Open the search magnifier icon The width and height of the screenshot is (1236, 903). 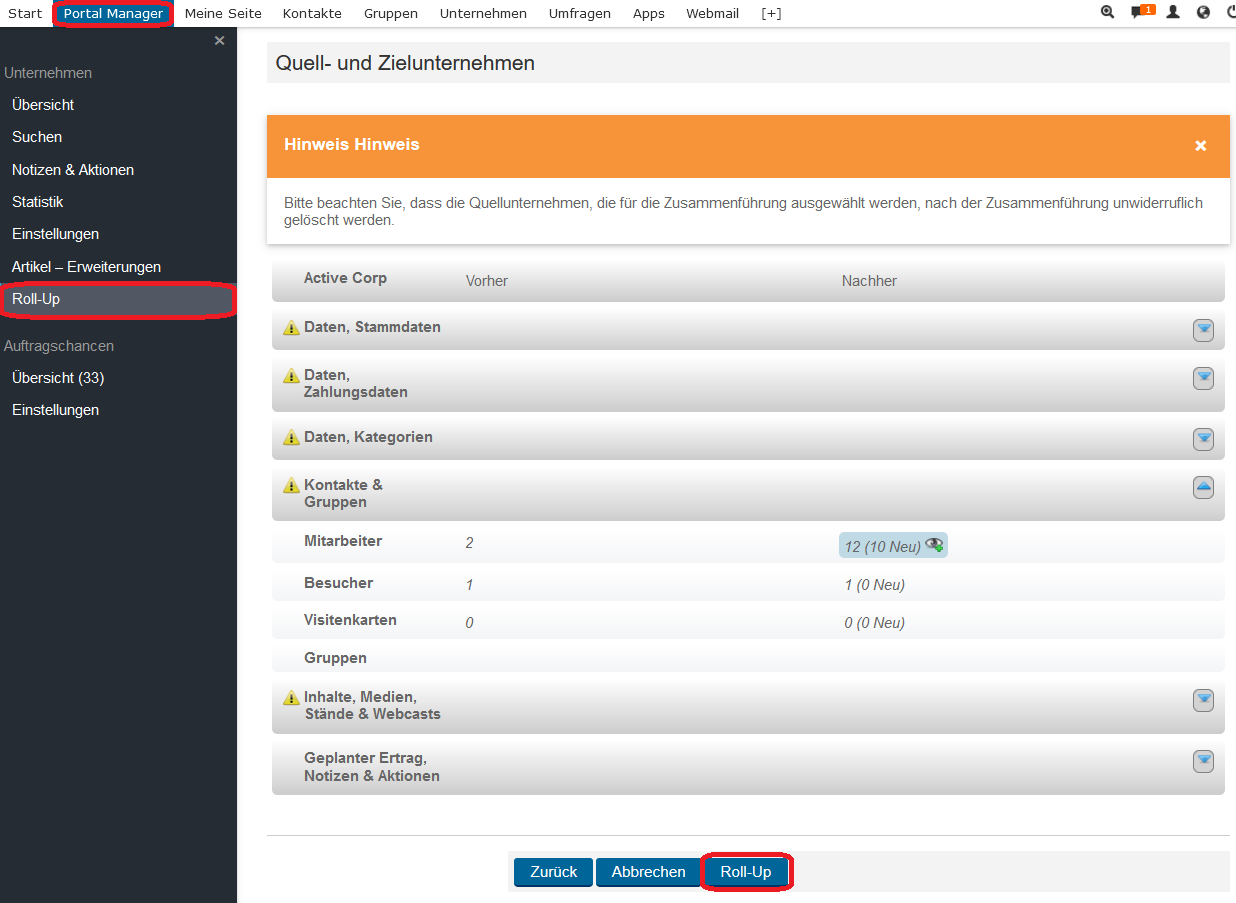coord(1107,13)
